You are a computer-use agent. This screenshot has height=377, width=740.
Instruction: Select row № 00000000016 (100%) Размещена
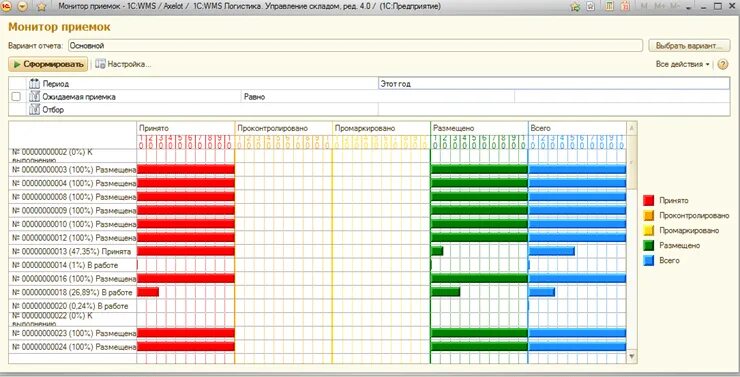[74, 278]
